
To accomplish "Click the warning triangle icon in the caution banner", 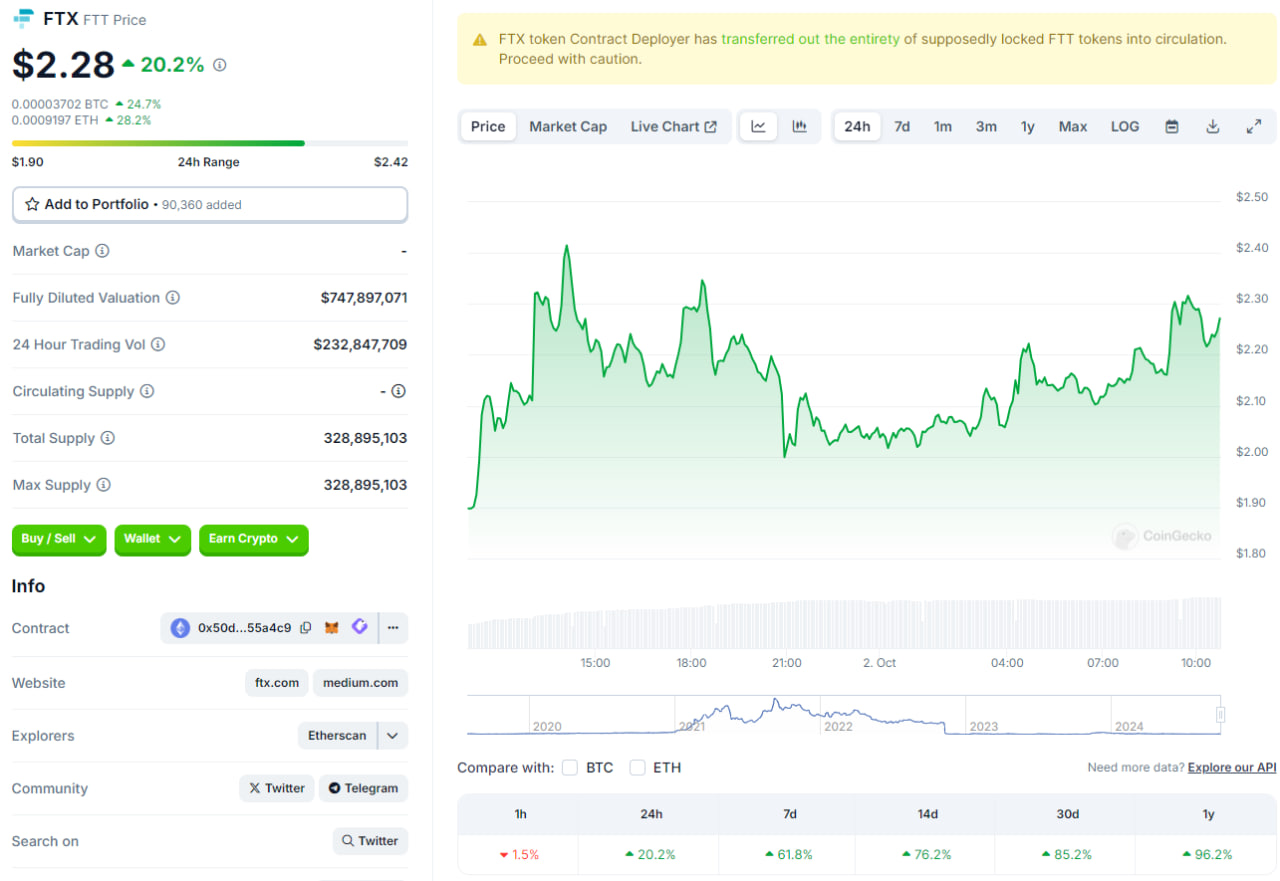I will pos(480,40).
